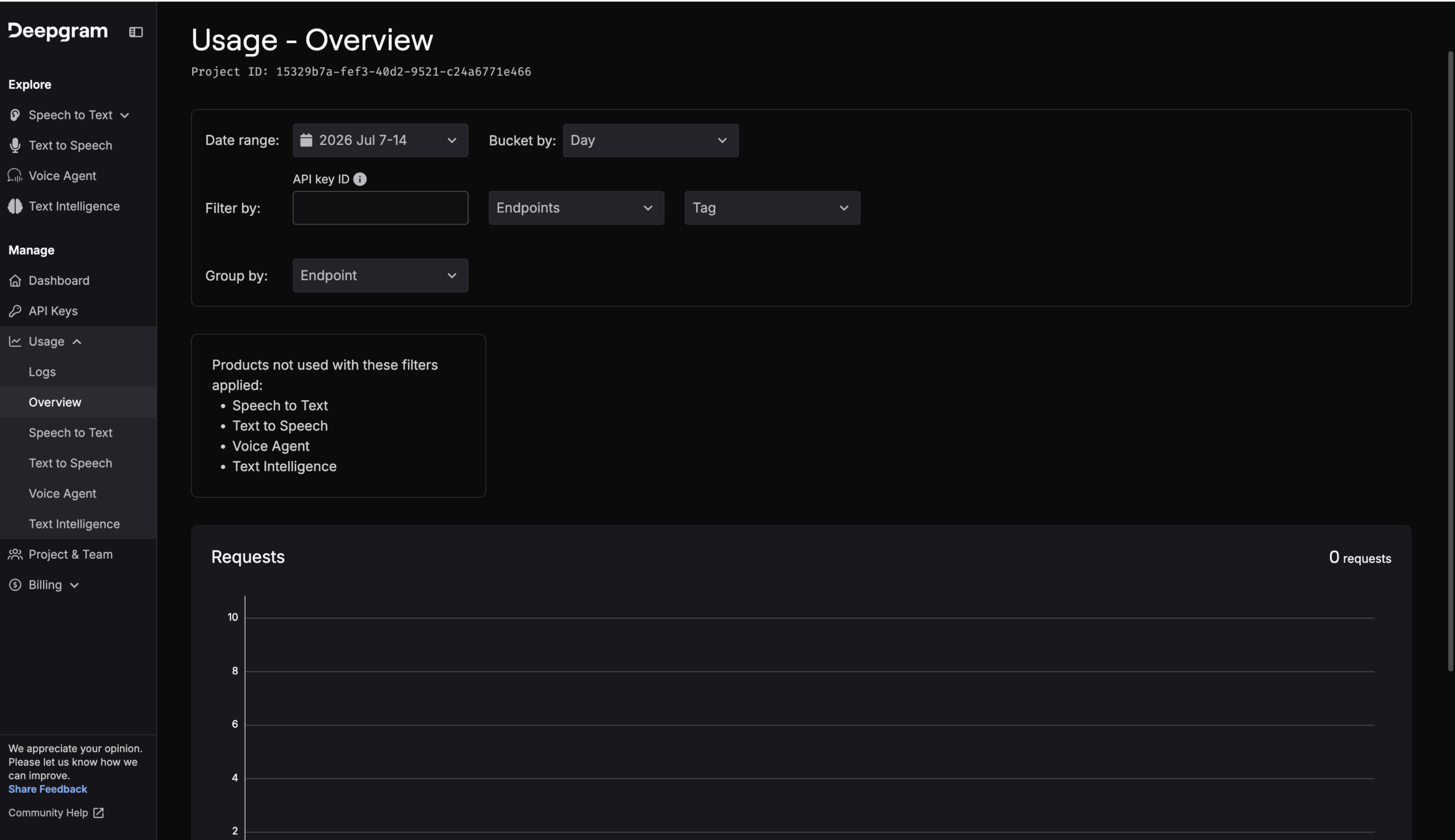Viewport: 1455px width, 840px height.
Task: Click the Requests chart heading
Action: (247, 557)
